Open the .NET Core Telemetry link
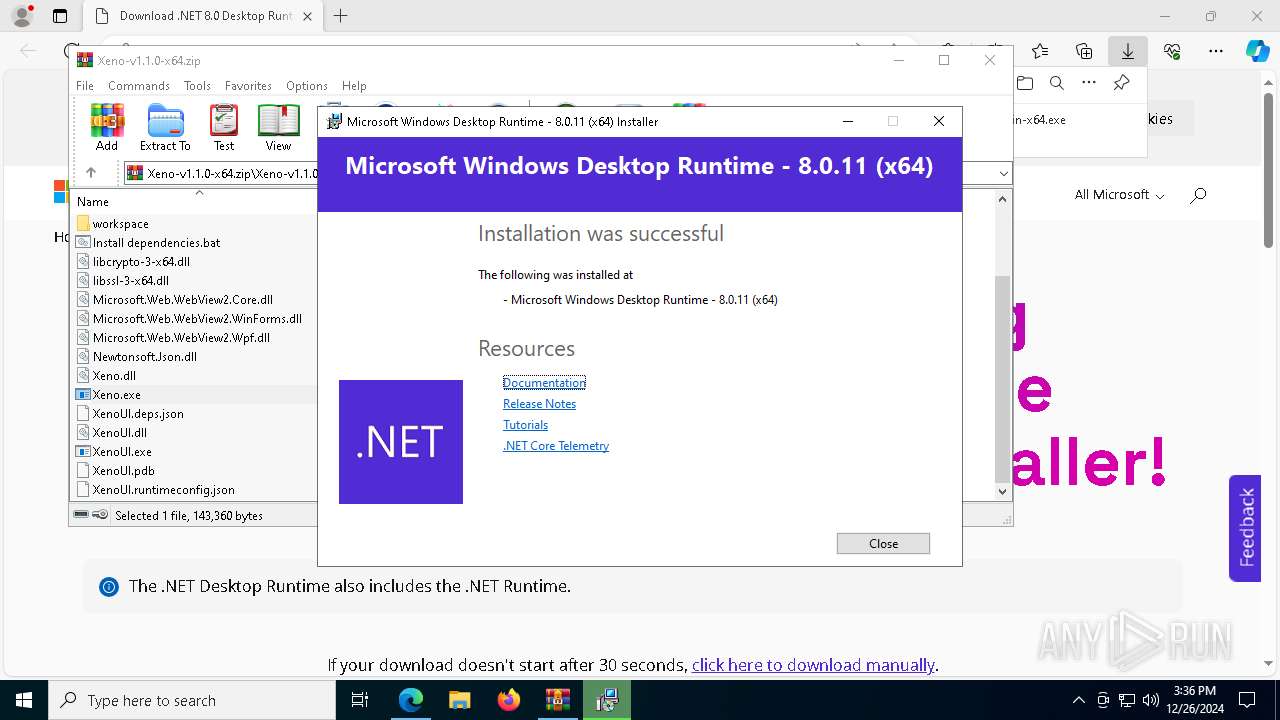Screen dimensions: 1280x720 556,446
